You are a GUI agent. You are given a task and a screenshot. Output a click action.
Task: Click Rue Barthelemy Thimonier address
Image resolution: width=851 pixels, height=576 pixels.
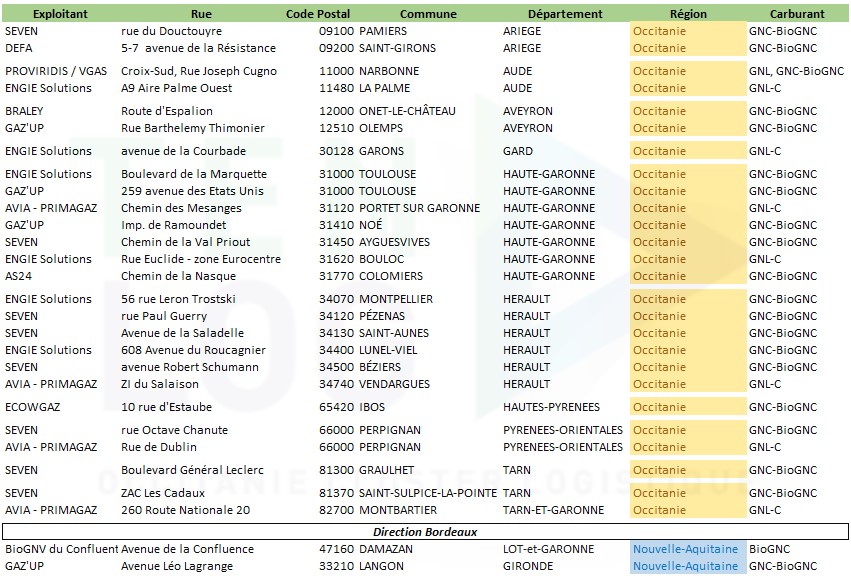click(x=193, y=128)
